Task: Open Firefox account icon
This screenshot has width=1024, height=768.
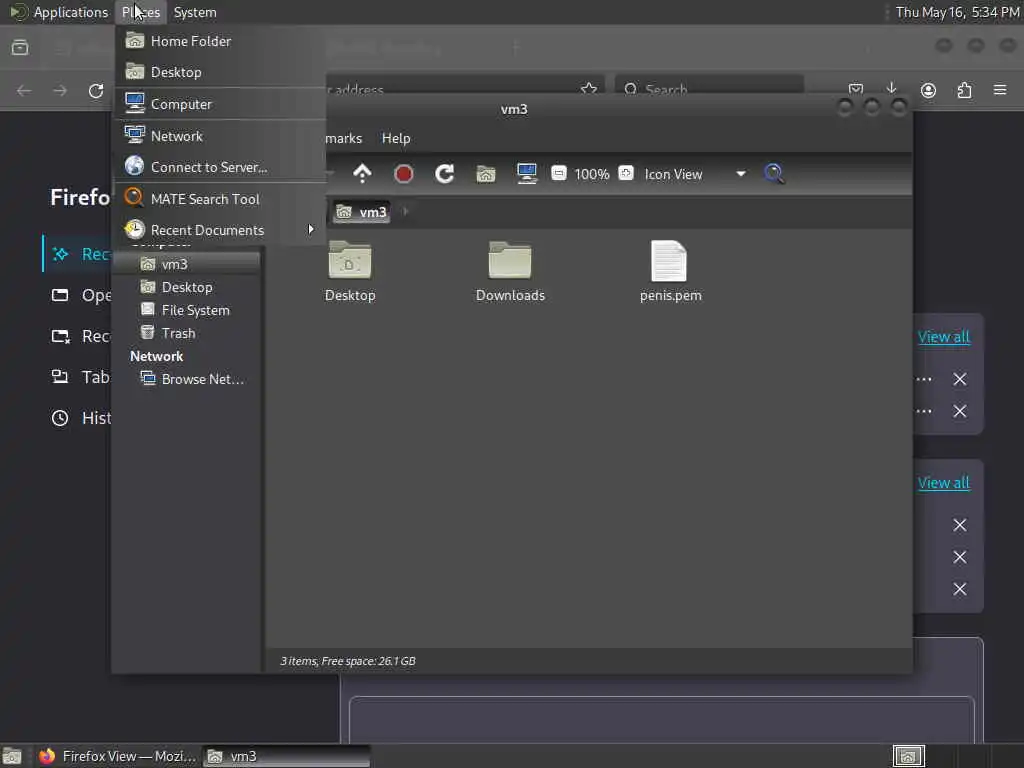Action: (928, 90)
